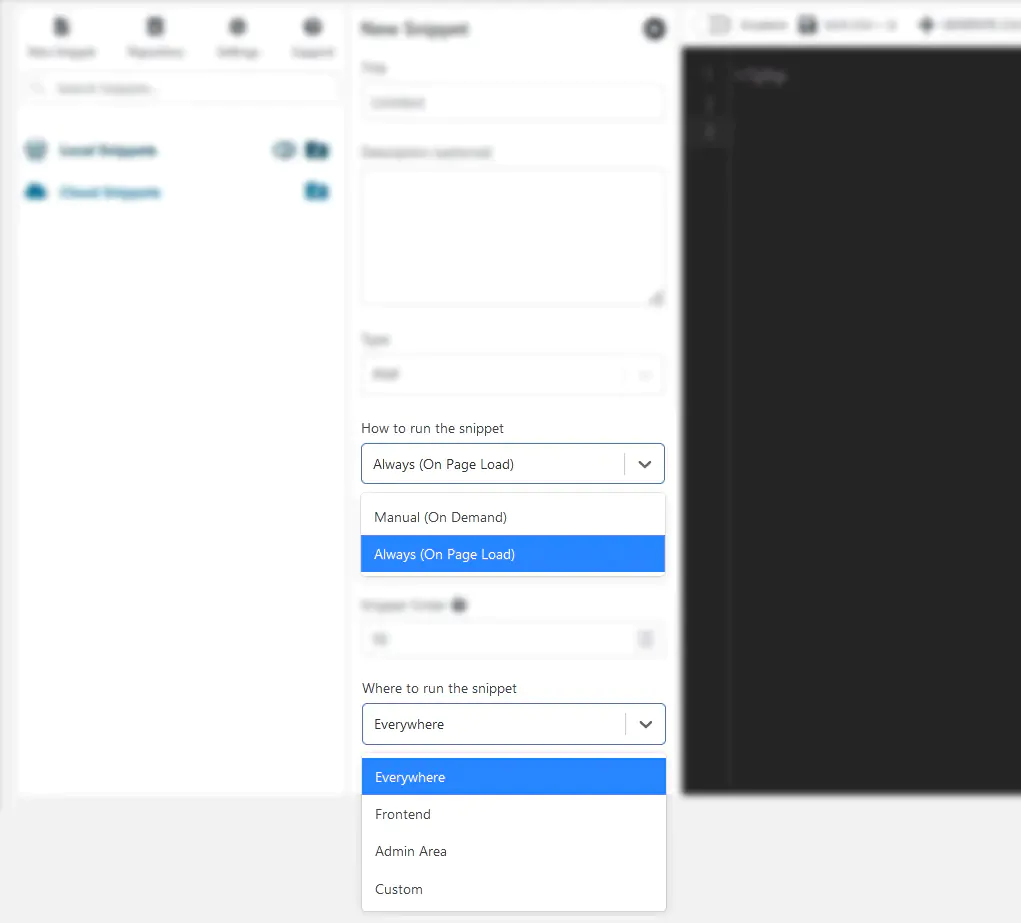Click the folder icon next to Local Snippets

[317, 151]
